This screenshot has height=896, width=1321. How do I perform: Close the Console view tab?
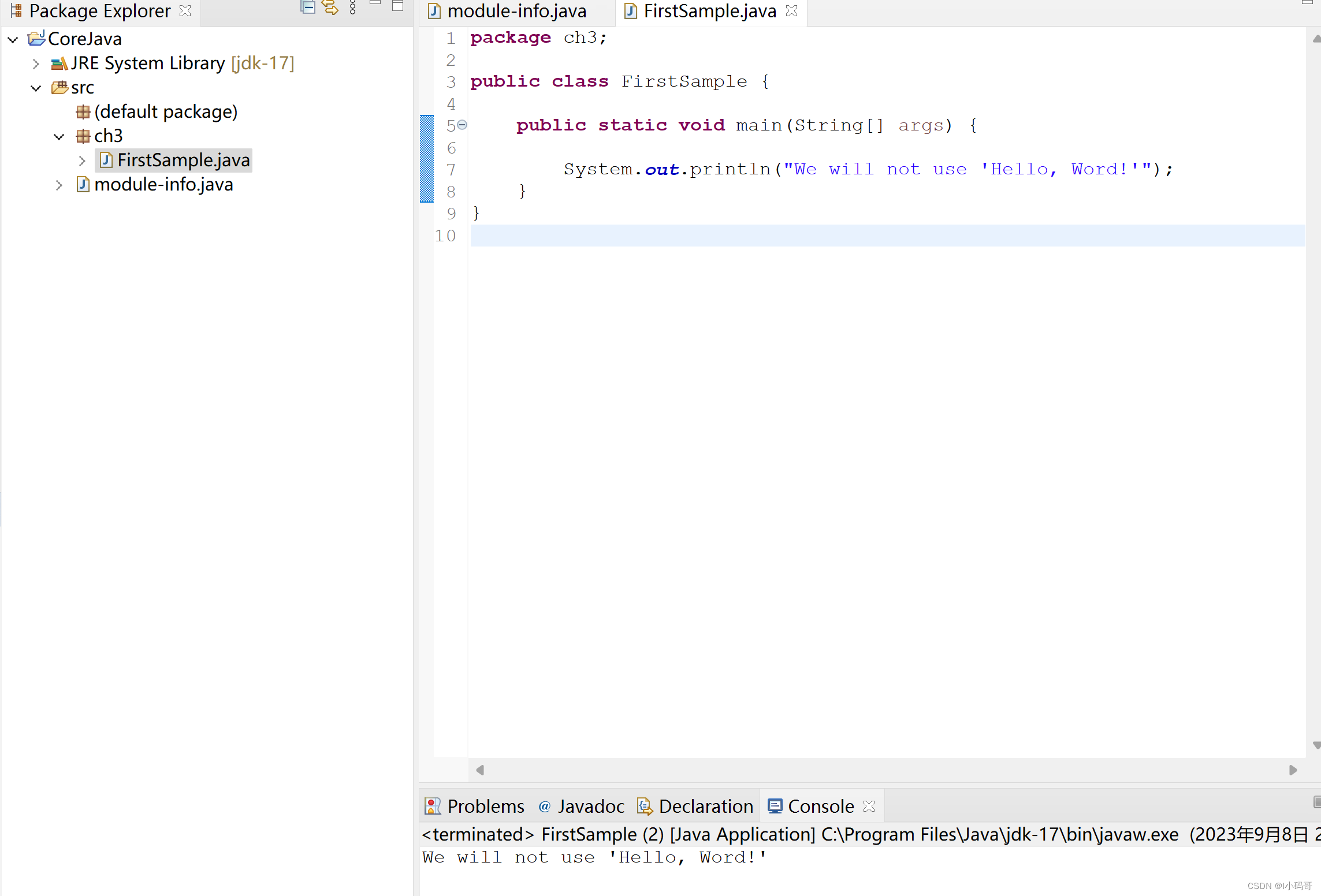(x=869, y=806)
